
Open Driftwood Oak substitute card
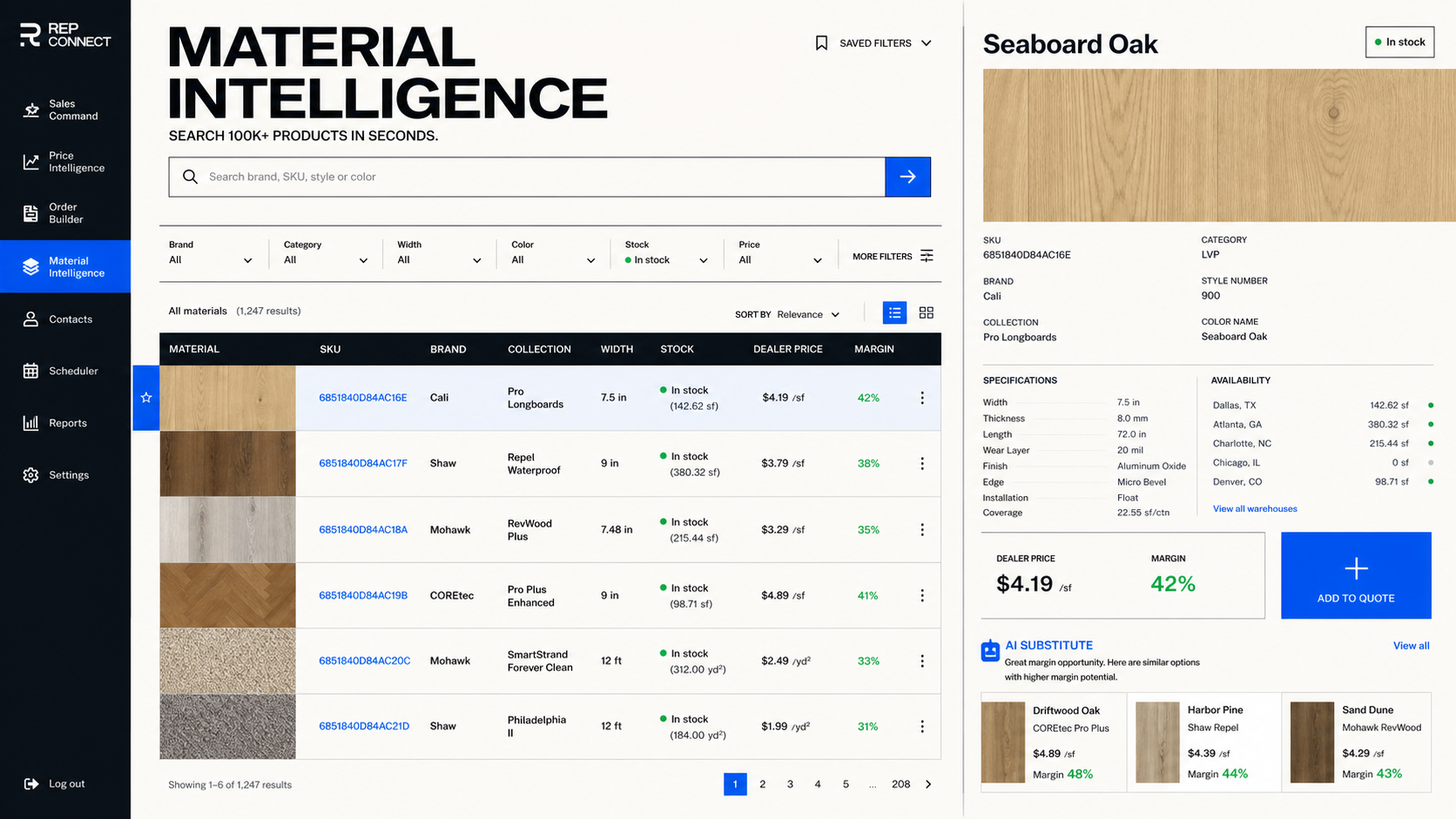[x=1054, y=742]
